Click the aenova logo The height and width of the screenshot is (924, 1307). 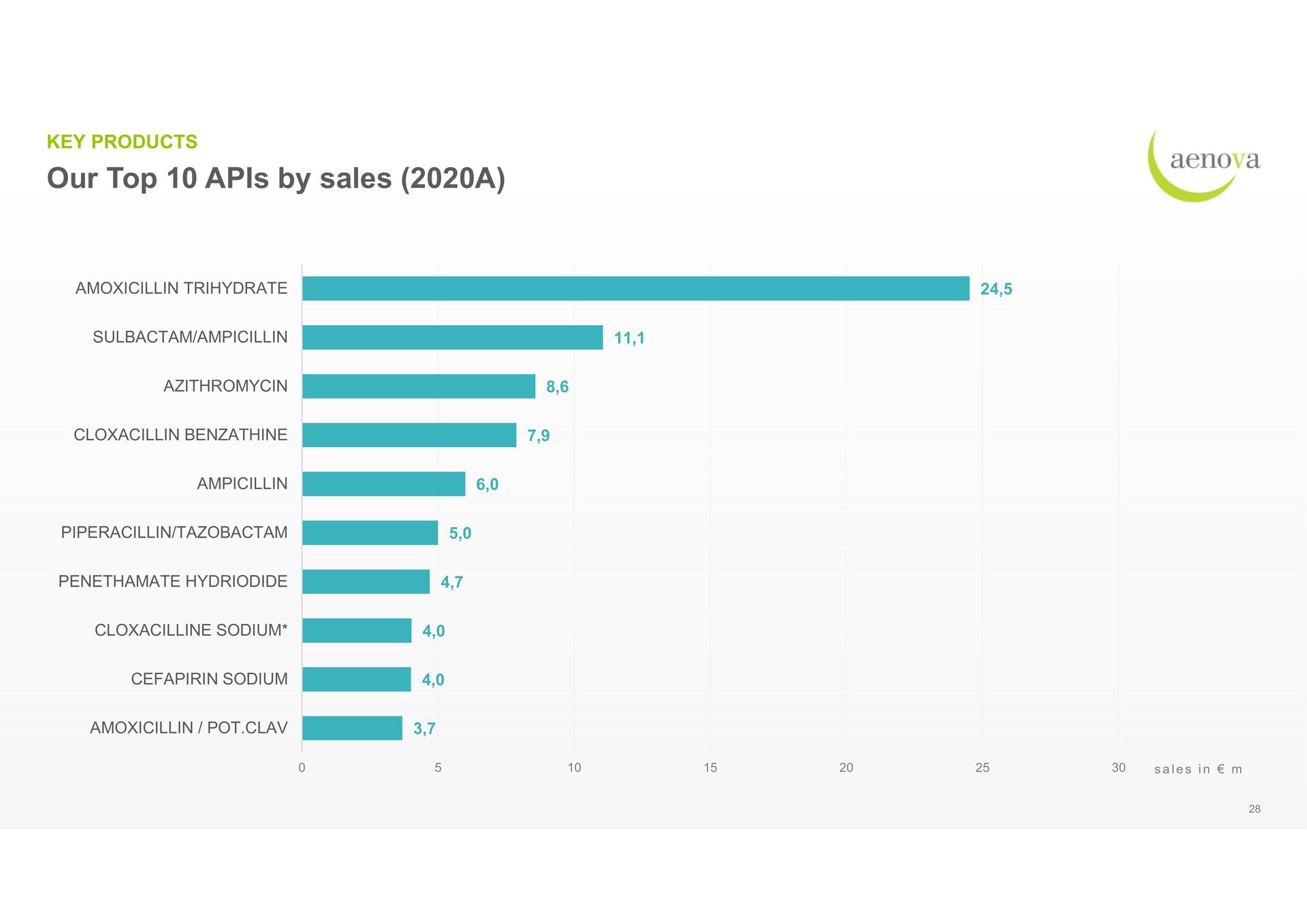click(x=1204, y=165)
